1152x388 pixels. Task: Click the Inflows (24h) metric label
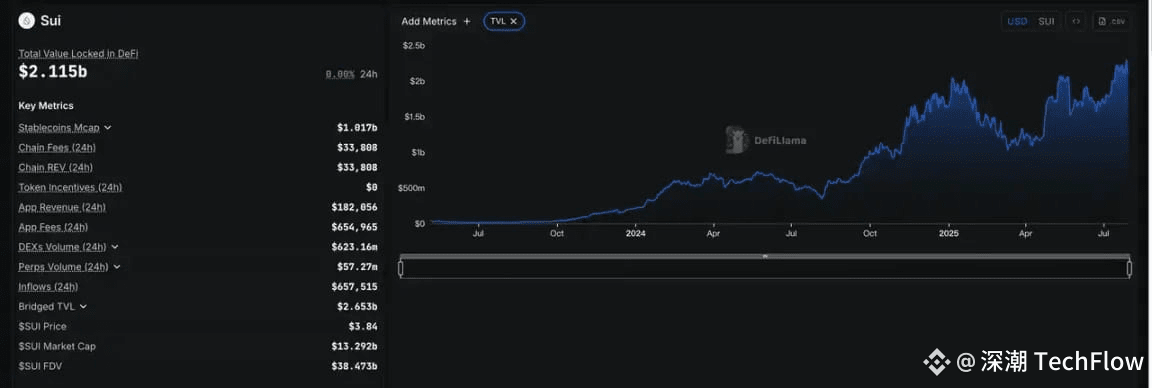point(48,287)
